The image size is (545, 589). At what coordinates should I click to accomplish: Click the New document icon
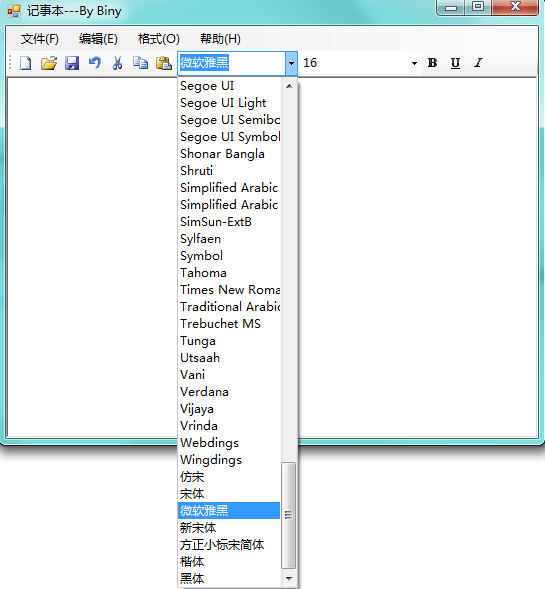(26, 63)
